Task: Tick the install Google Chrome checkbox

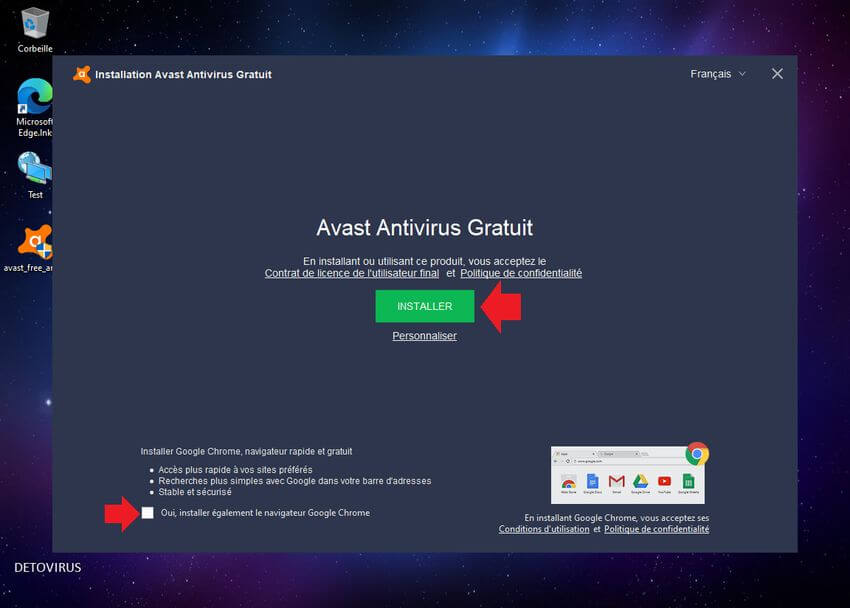Action: tap(147, 513)
